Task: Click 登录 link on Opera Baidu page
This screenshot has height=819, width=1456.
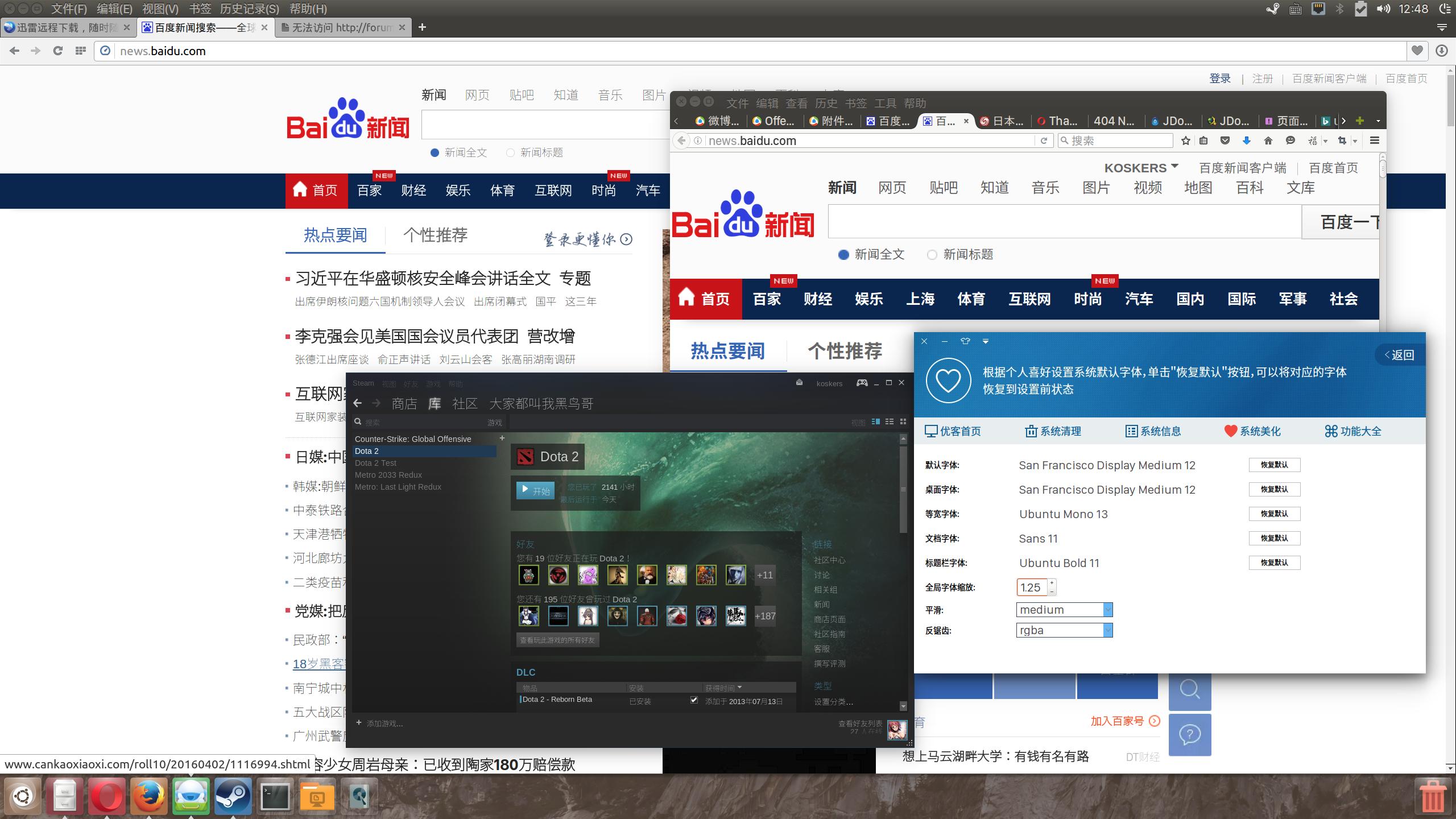Action: click(x=1219, y=78)
